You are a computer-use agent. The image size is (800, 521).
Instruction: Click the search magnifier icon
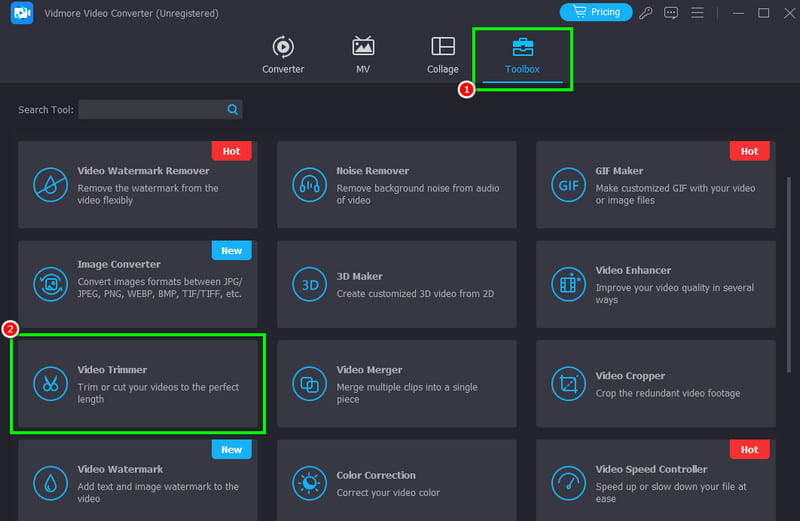click(233, 110)
